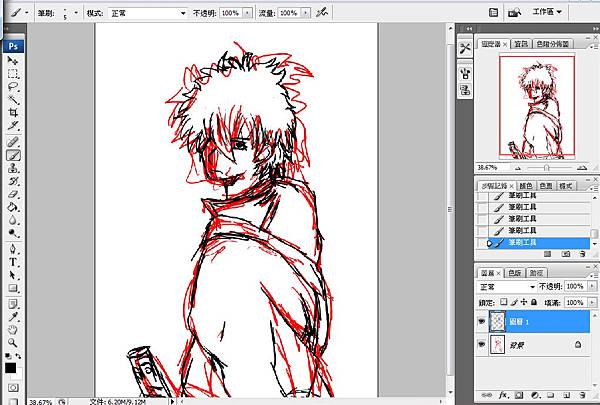The height and width of the screenshot is (405, 600).
Task: Open brush opacity slider arrow
Action: click(x=248, y=13)
